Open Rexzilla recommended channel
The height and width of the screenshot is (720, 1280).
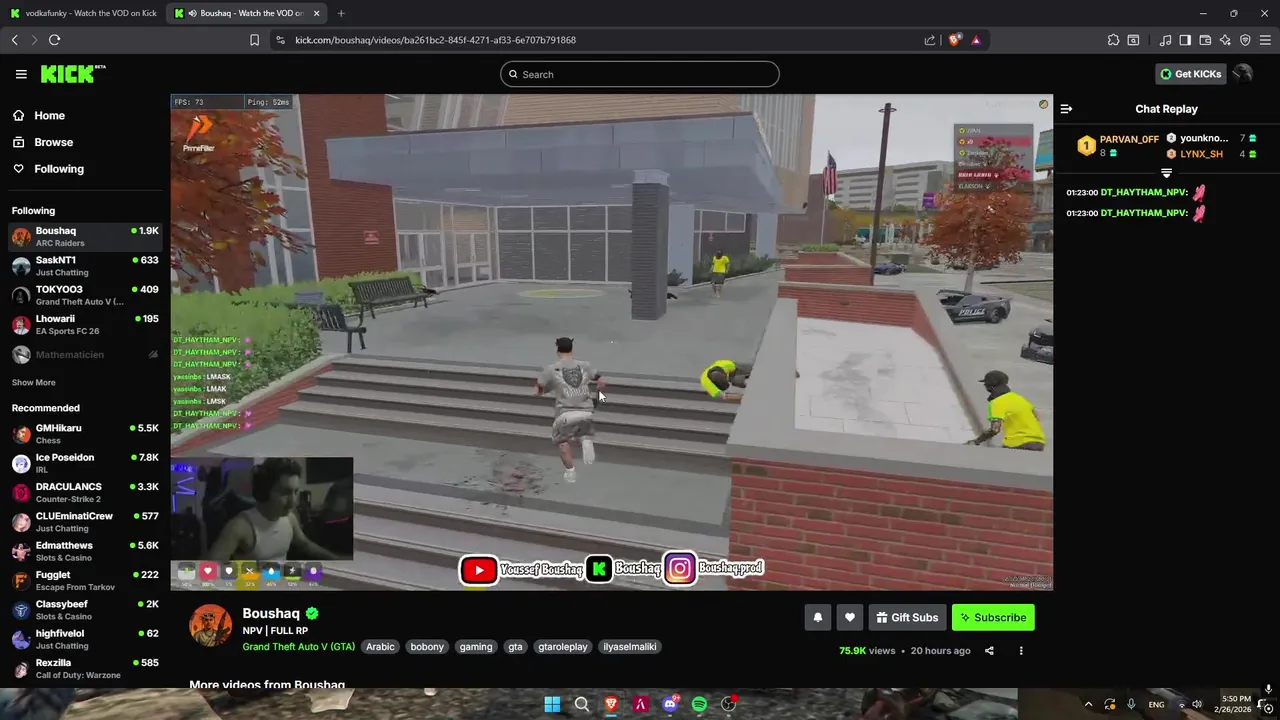(85, 668)
